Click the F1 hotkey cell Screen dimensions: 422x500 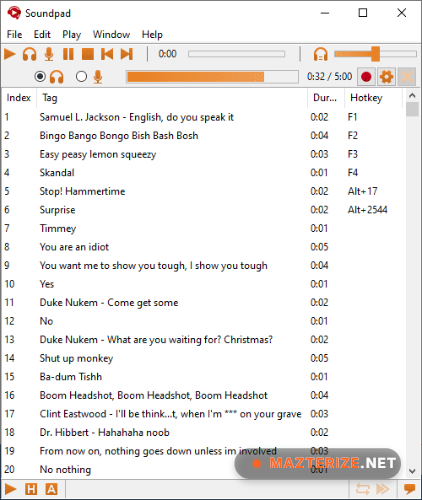coord(352,117)
